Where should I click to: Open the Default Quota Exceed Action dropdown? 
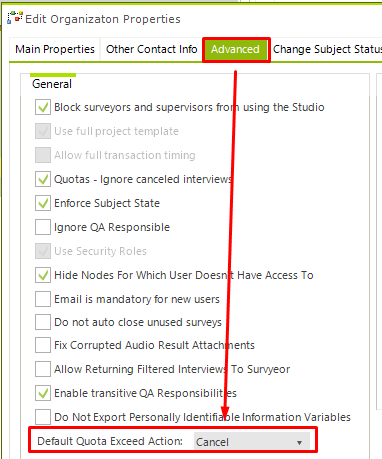pos(252,441)
